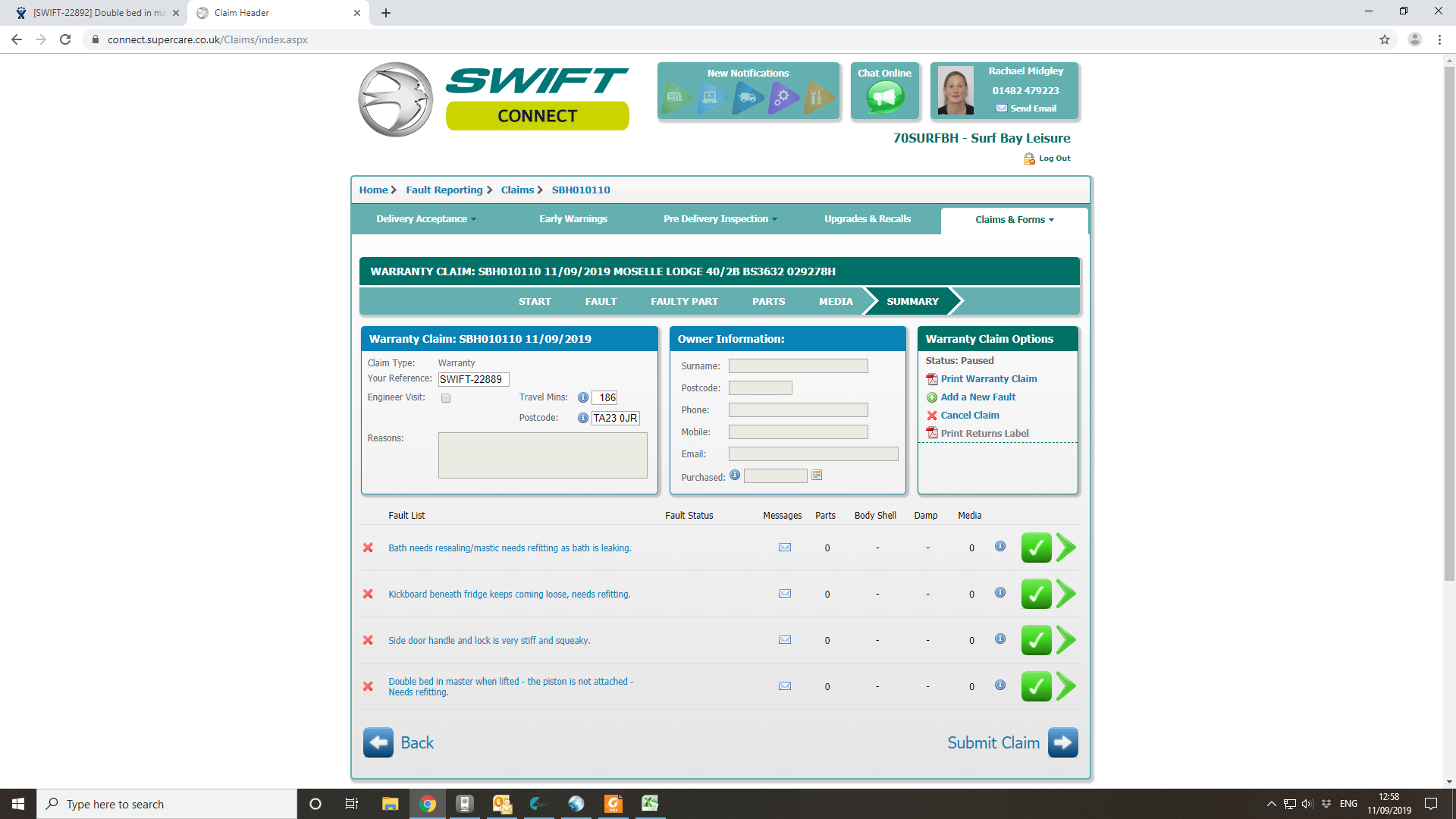This screenshot has width=1456, height=819.
Task: Click red X beside bath resealing fault
Action: coord(368,548)
